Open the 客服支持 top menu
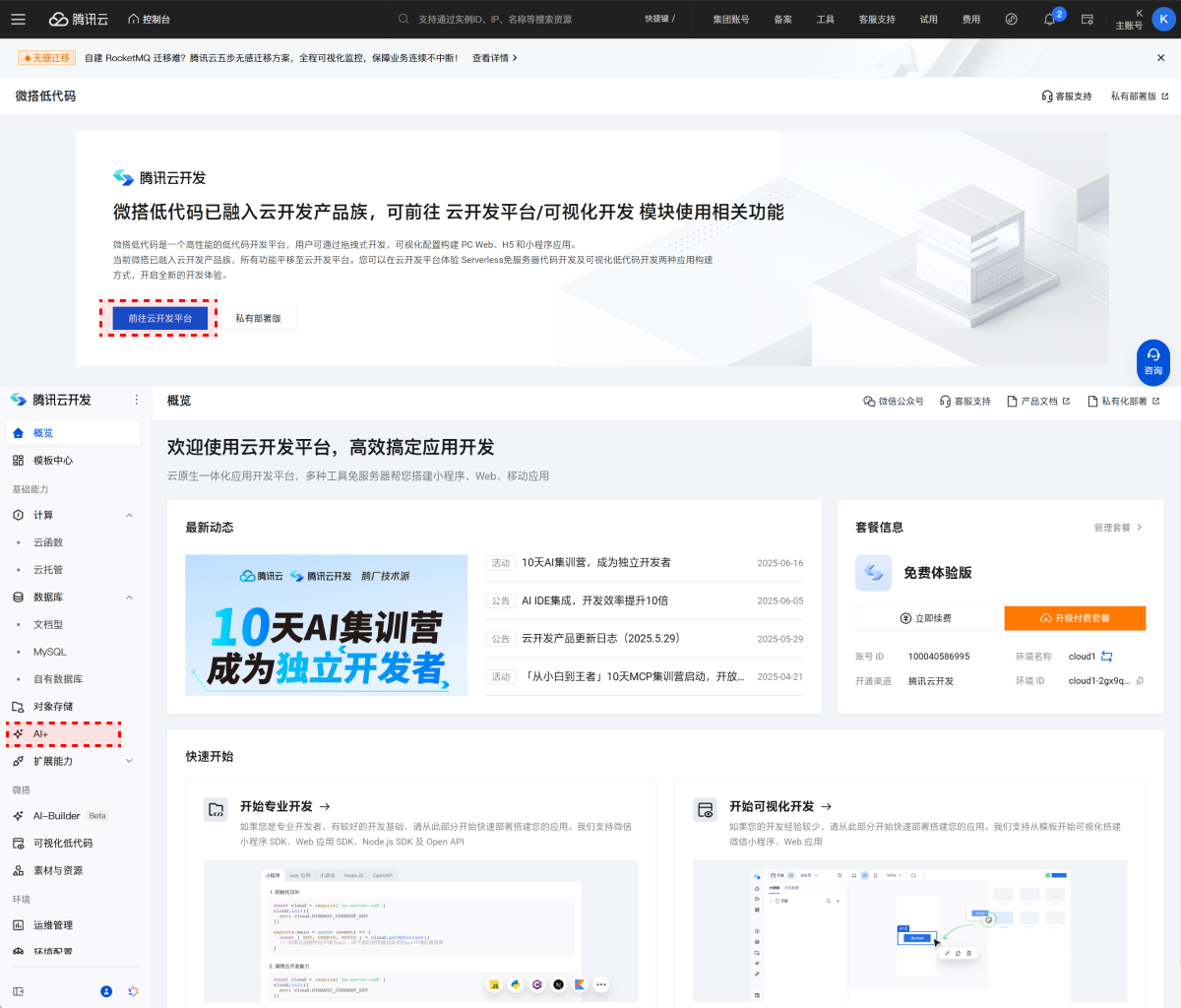1181x1008 pixels. coord(877,19)
